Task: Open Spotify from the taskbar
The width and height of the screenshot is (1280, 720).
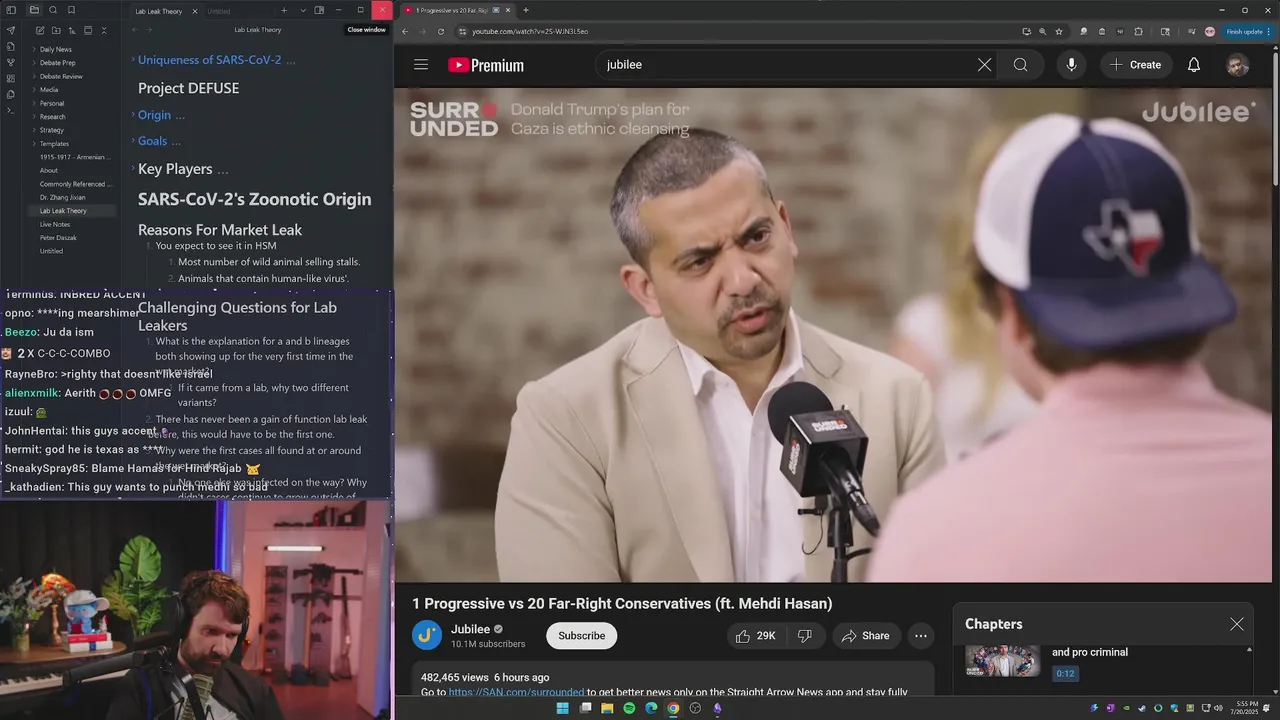Action: pyautogui.click(x=629, y=708)
